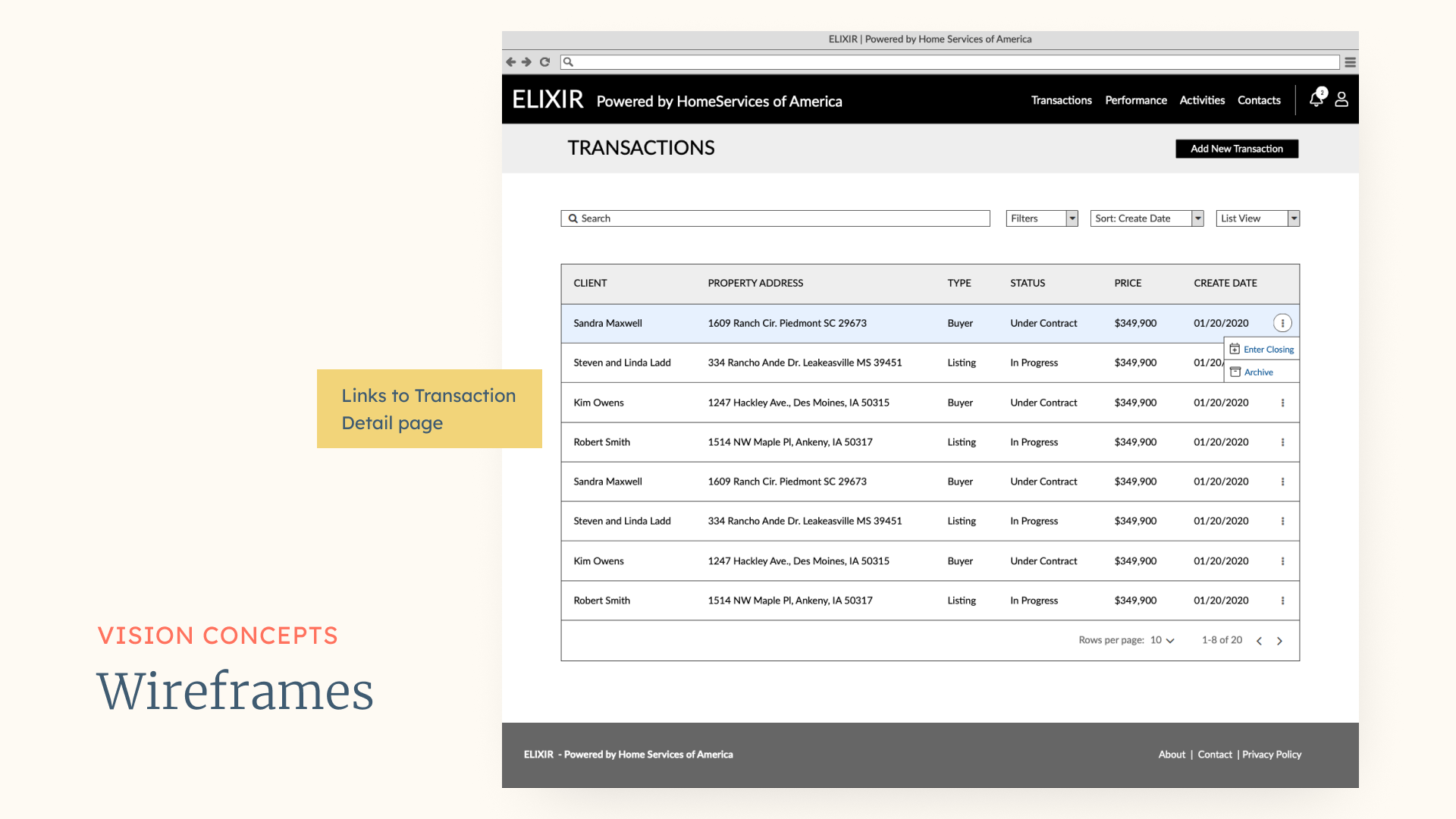The image size is (1456, 819).
Task: Open the user profile icon
Action: [1341, 99]
